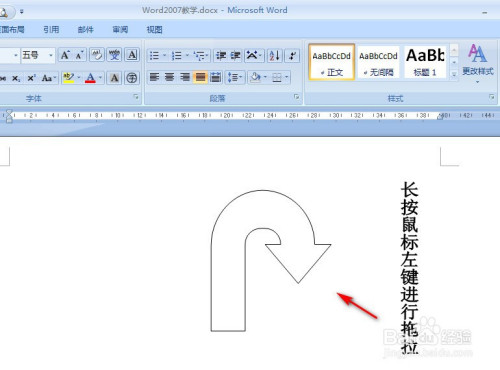Image resolution: width=500 pixels, height=370 pixels.
Task: Select the 正文 style
Action: click(x=332, y=62)
